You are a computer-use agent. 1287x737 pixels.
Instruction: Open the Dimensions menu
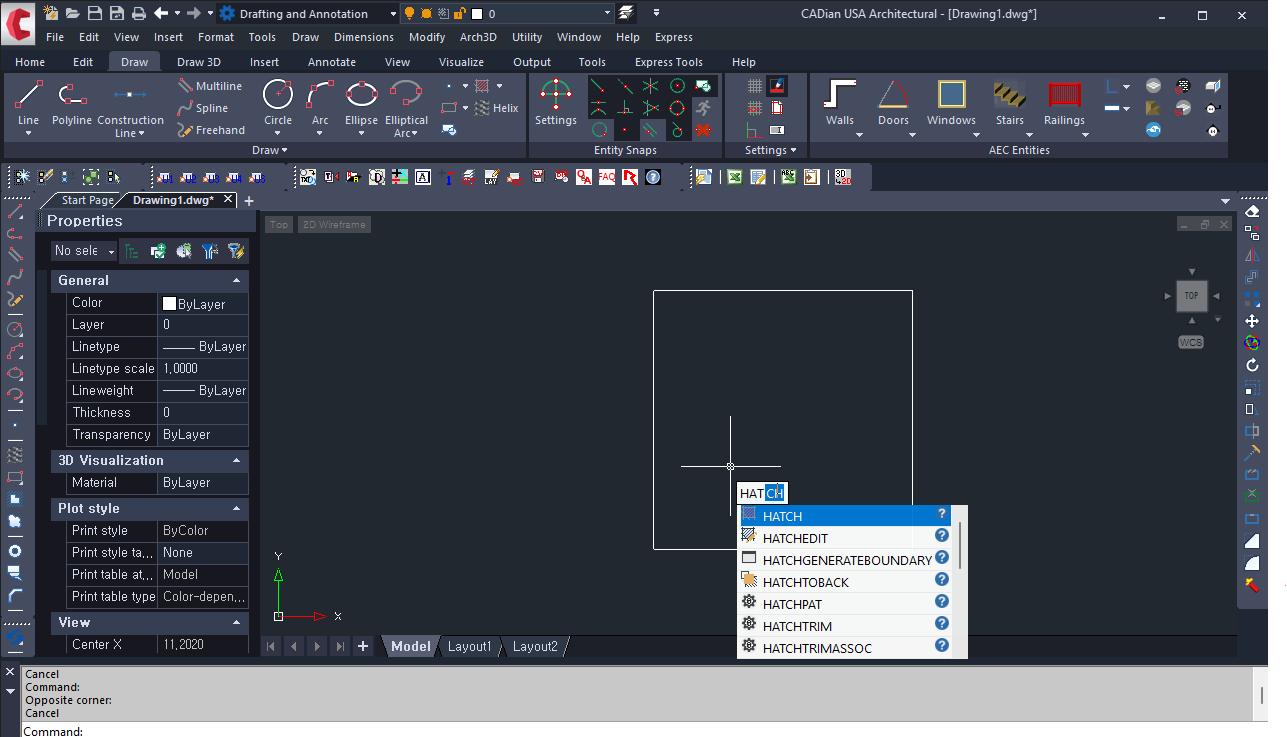point(364,37)
